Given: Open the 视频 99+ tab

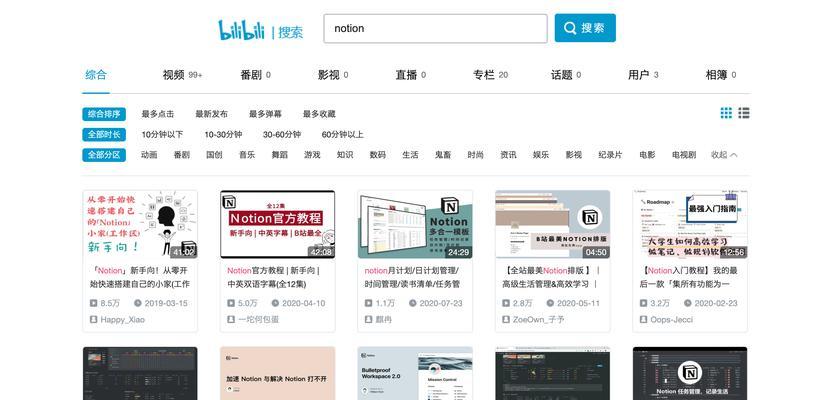Looking at the screenshot, I should tap(182, 75).
